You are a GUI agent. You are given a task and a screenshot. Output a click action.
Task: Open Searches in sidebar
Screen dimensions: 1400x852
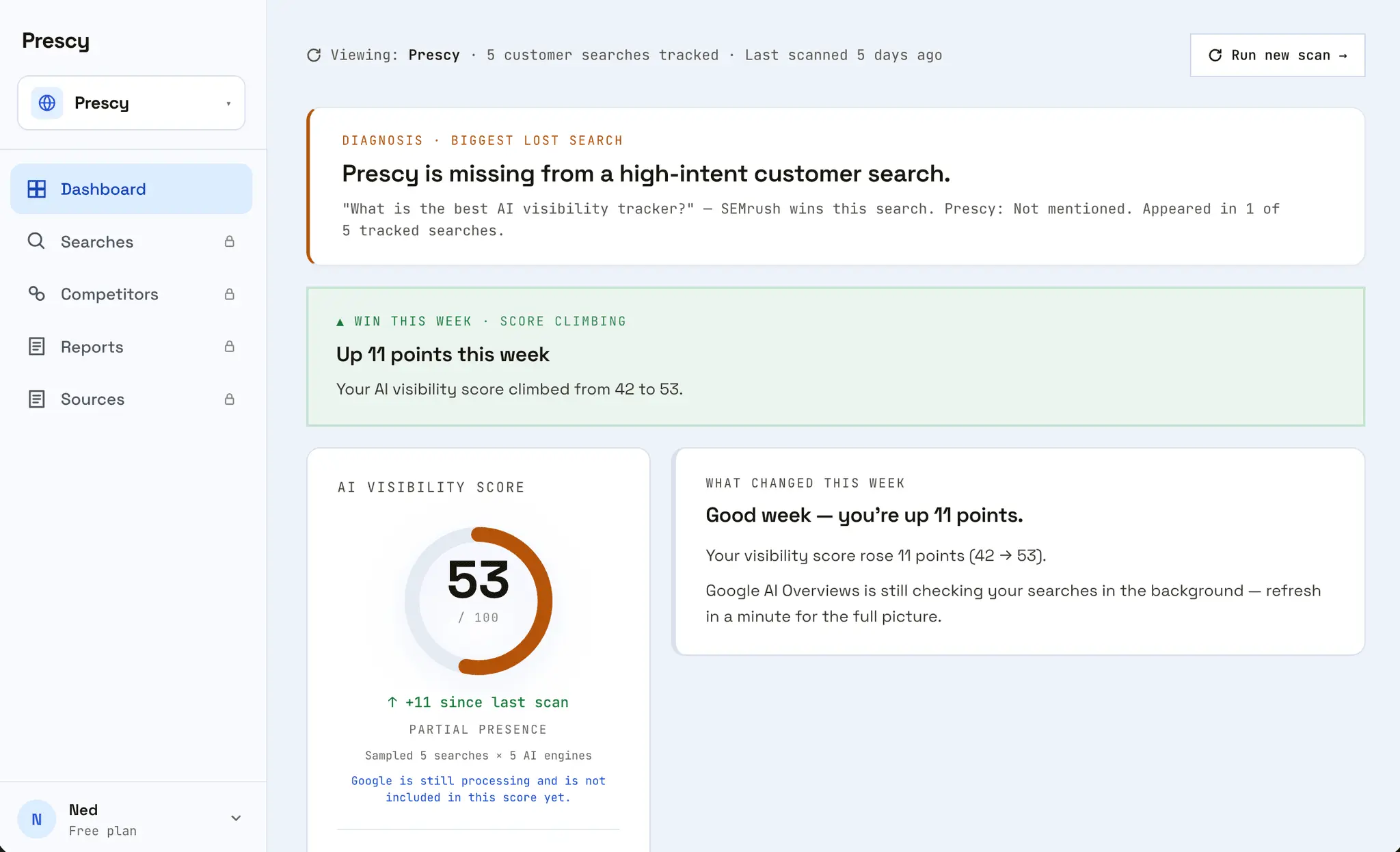(131, 241)
